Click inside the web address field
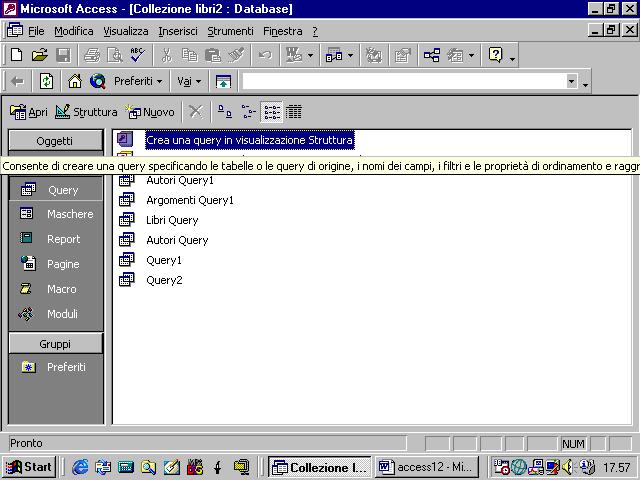 click(x=404, y=81)
